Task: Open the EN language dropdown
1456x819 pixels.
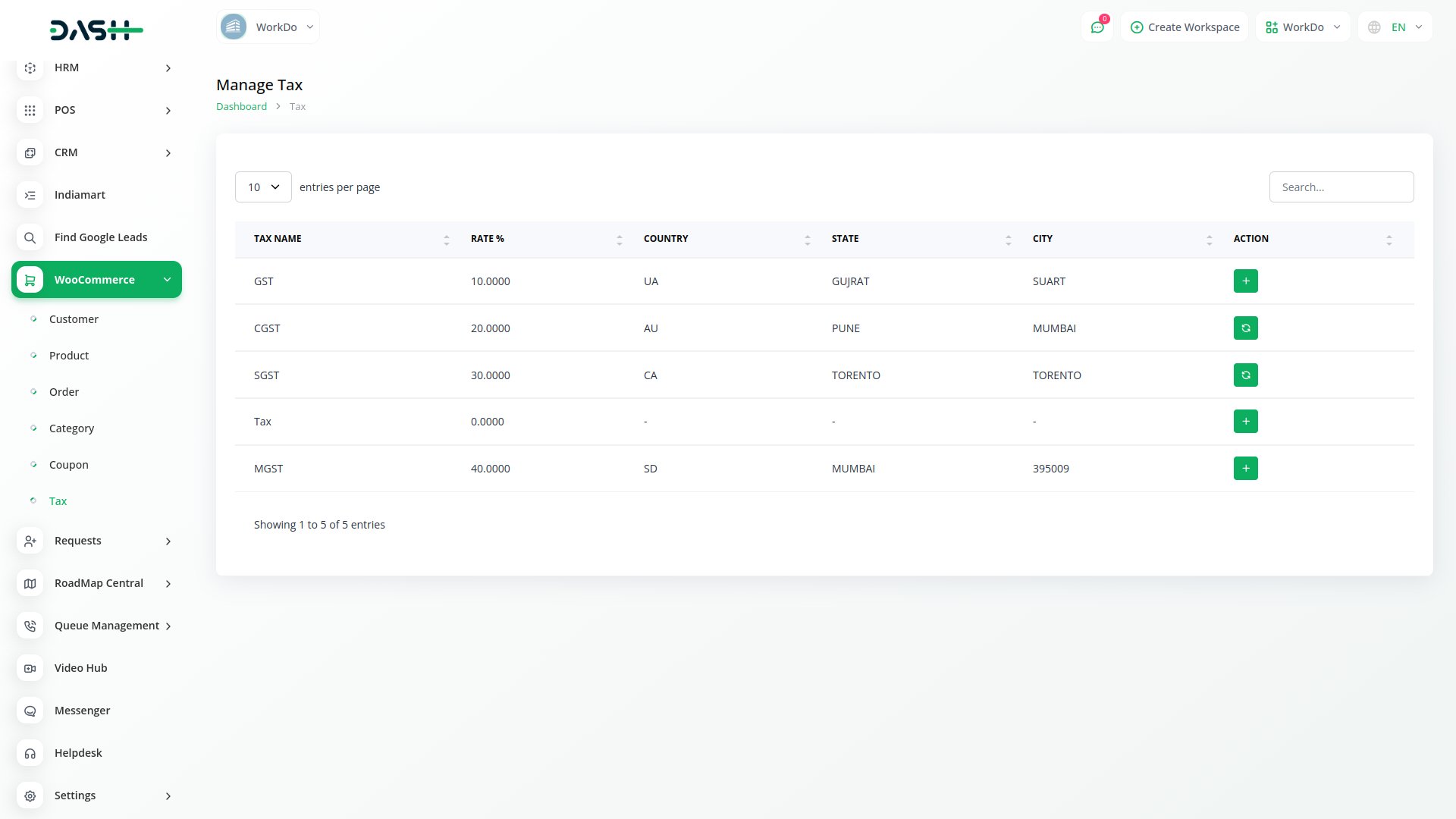Action: click(x=1395, y=27)
